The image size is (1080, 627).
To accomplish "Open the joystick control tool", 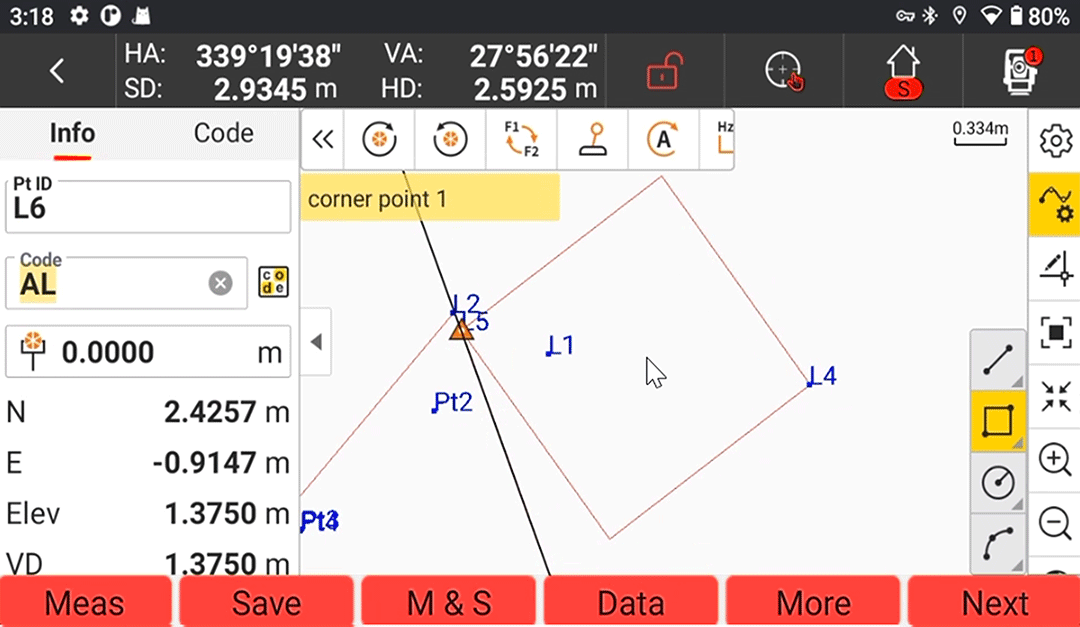I will 593,140.
